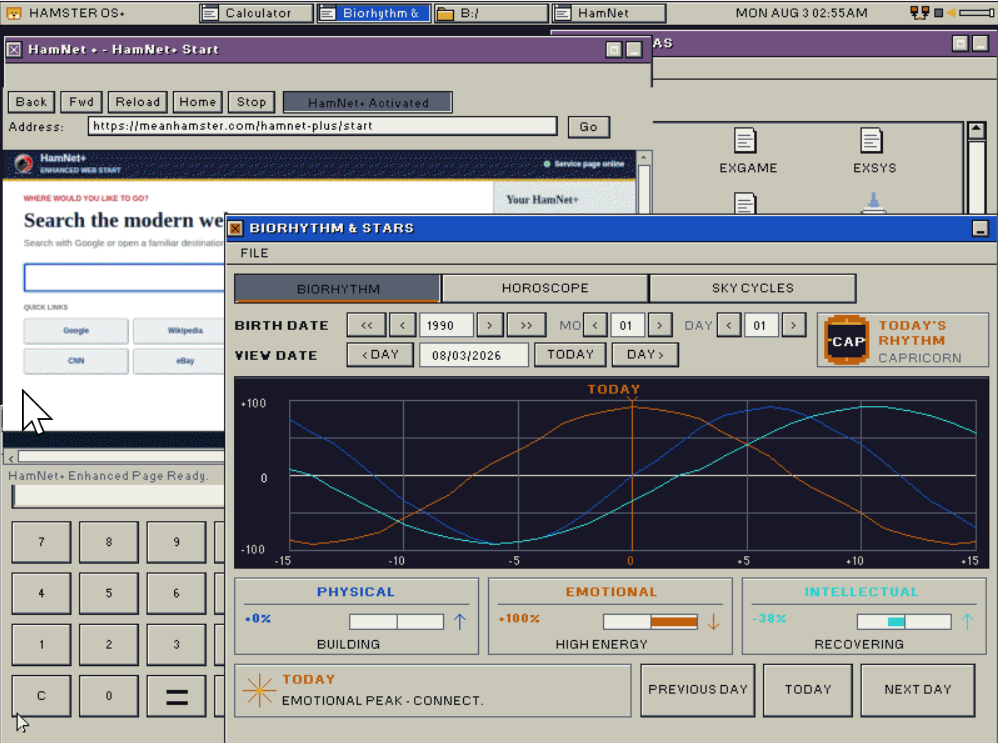Viewport: 998px width, 743px height.
Task: Open the CNN quick link
Action: [76, 361]
